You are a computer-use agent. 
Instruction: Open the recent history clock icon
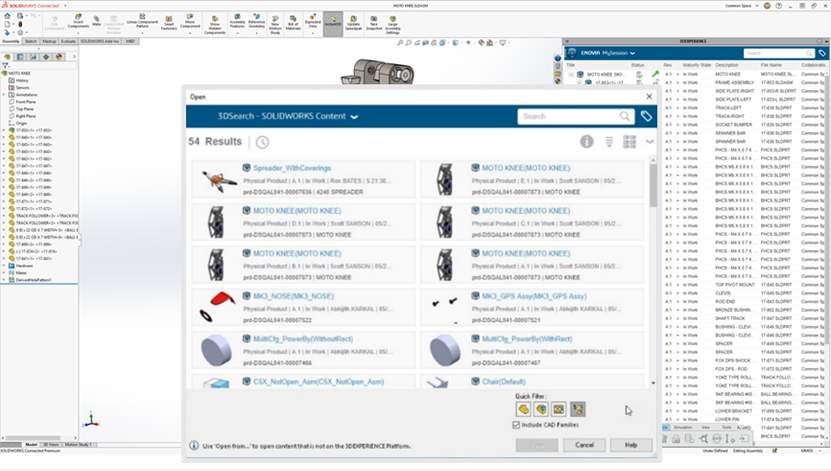click(262, 142)
